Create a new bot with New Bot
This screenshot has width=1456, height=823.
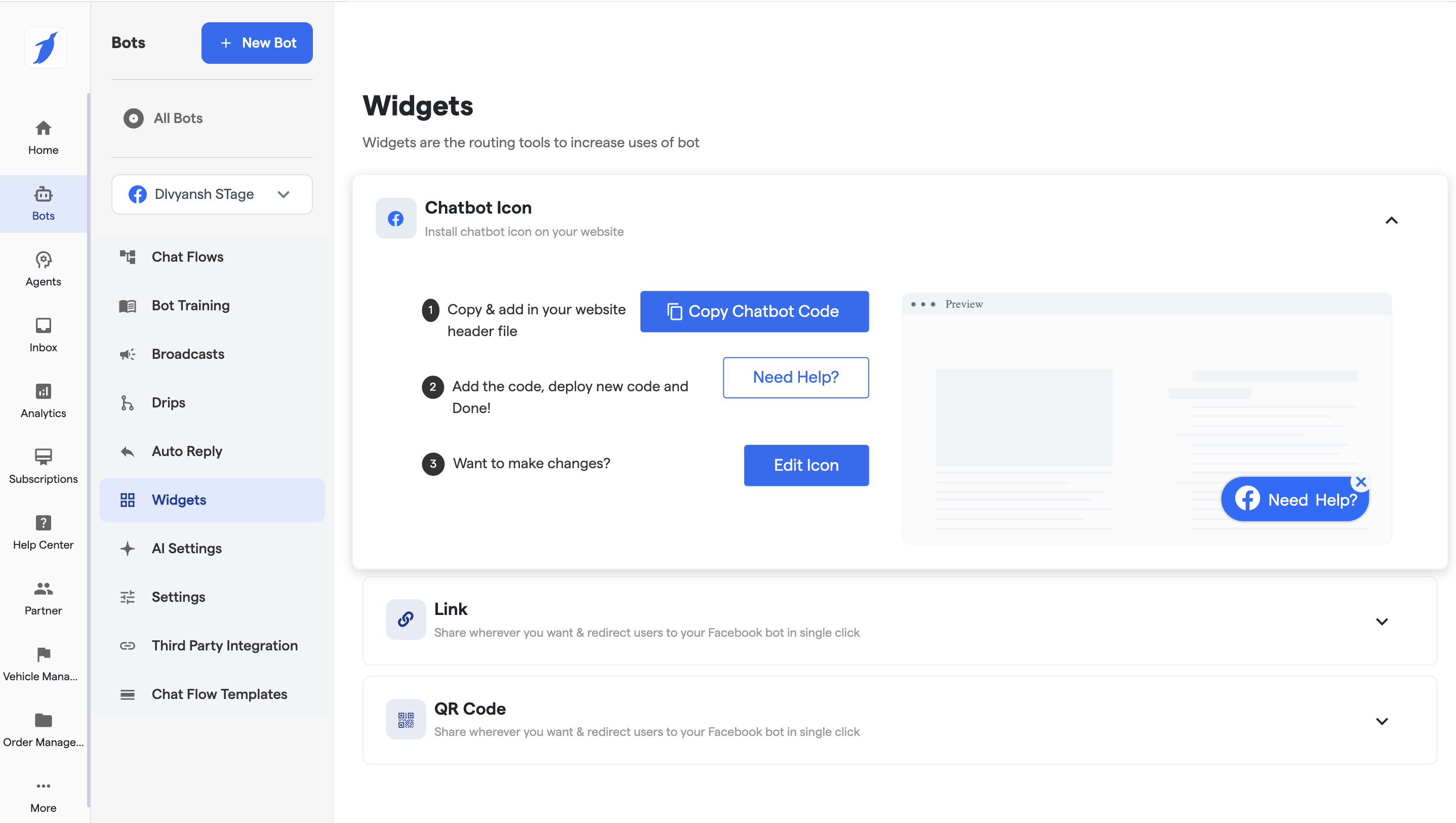coord(257,43)
